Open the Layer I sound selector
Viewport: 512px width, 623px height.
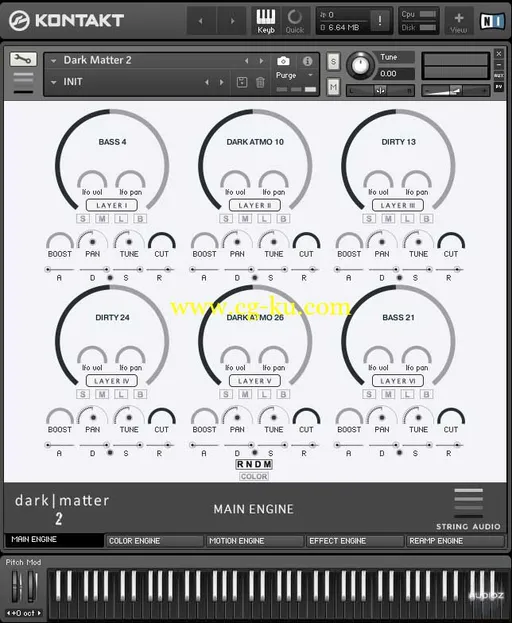(x=112, y=205)
